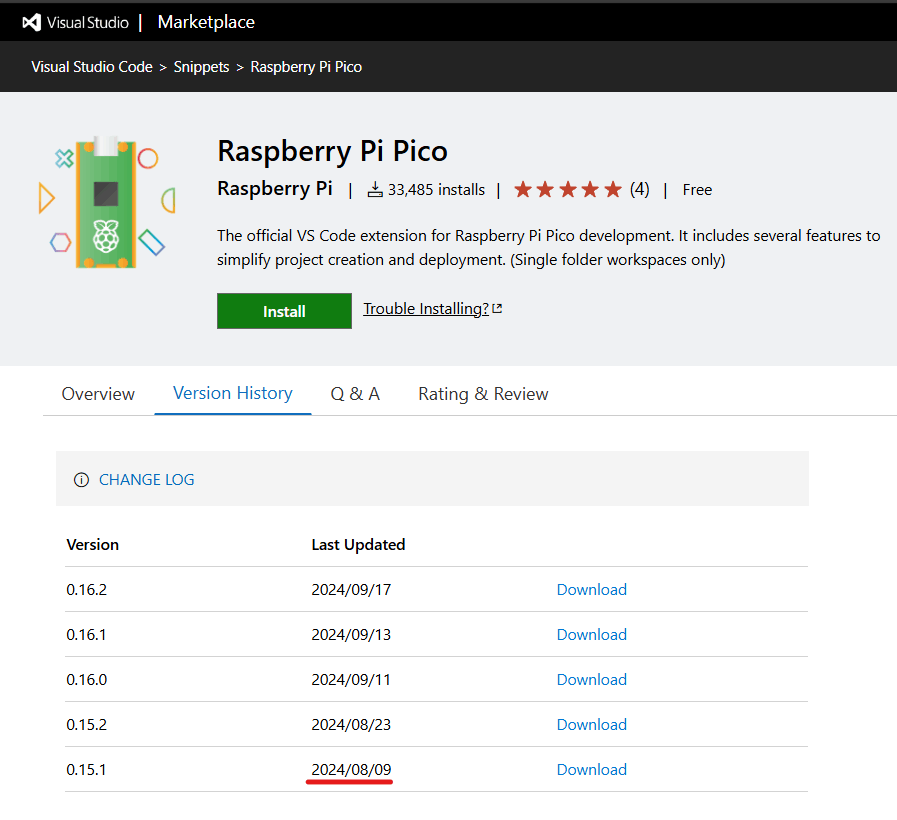
Task: Click the (4) review count
Action: point(640,189)
